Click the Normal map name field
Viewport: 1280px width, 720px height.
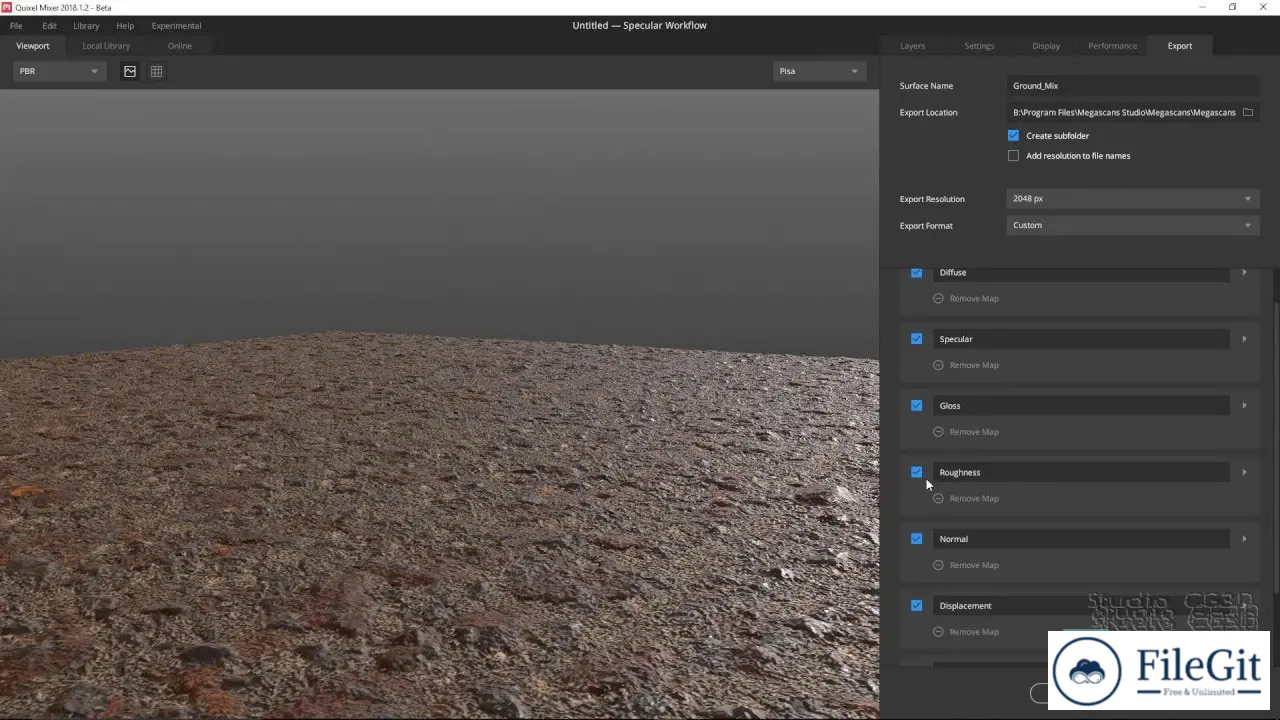(1081, 538)
